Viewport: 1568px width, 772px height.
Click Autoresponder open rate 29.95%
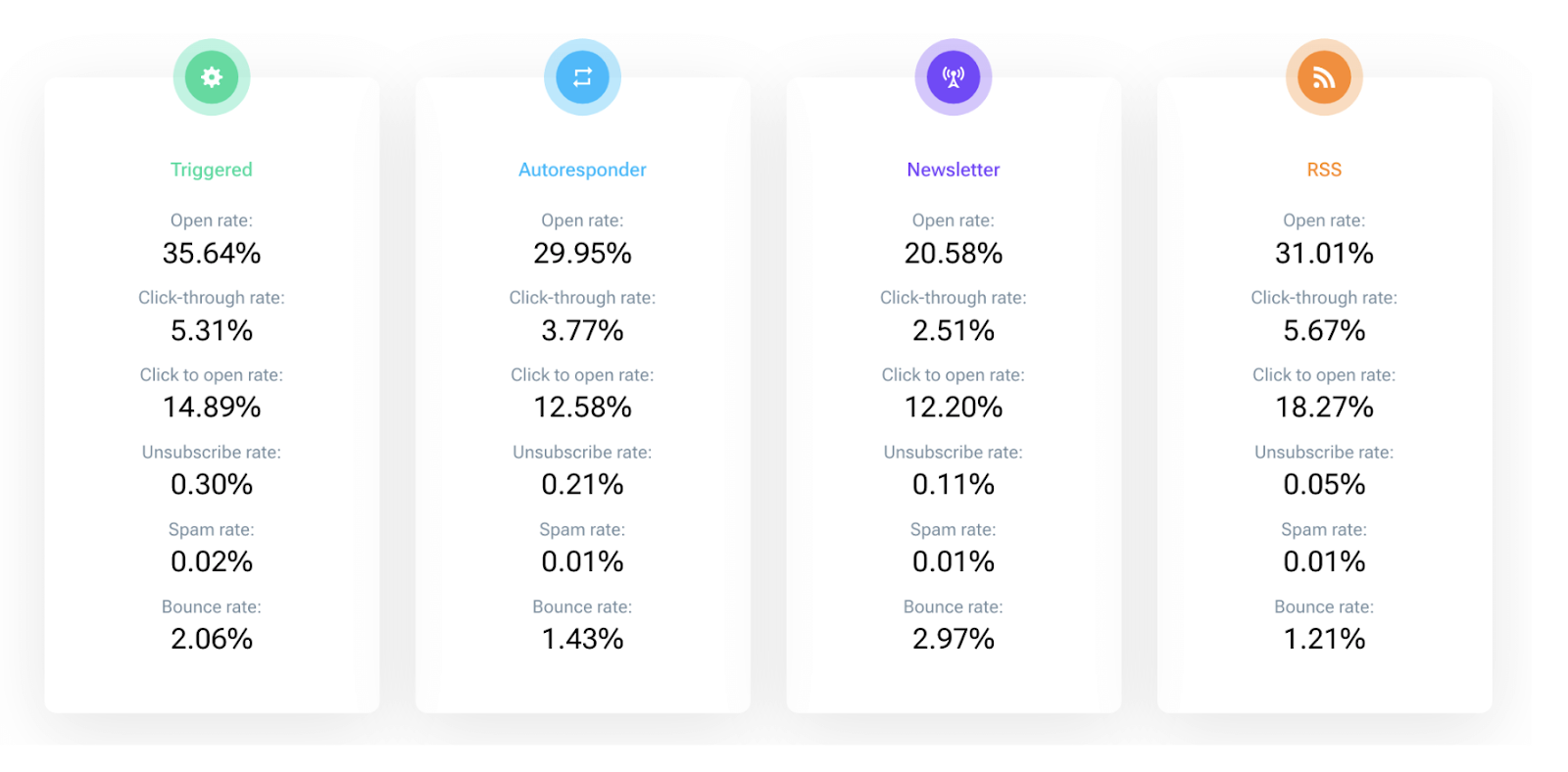(x=582, y=253)
